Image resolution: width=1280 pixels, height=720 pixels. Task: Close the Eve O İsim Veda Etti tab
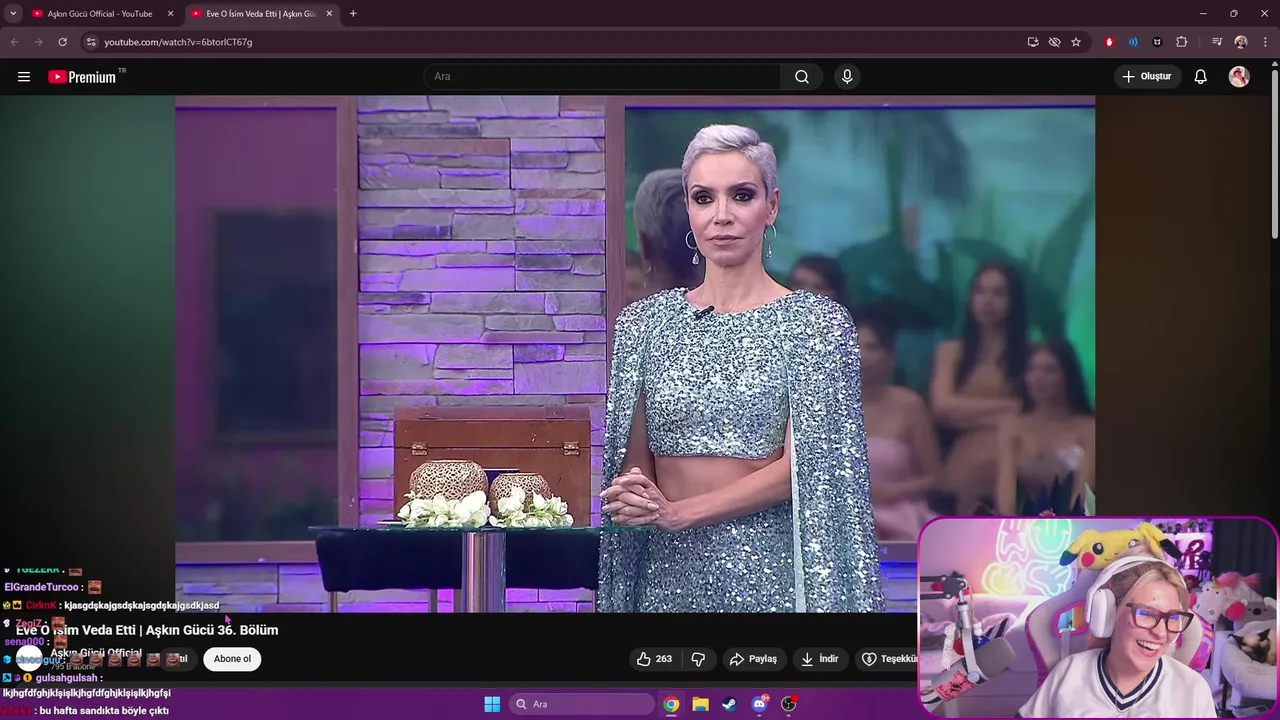click(329, 14)
